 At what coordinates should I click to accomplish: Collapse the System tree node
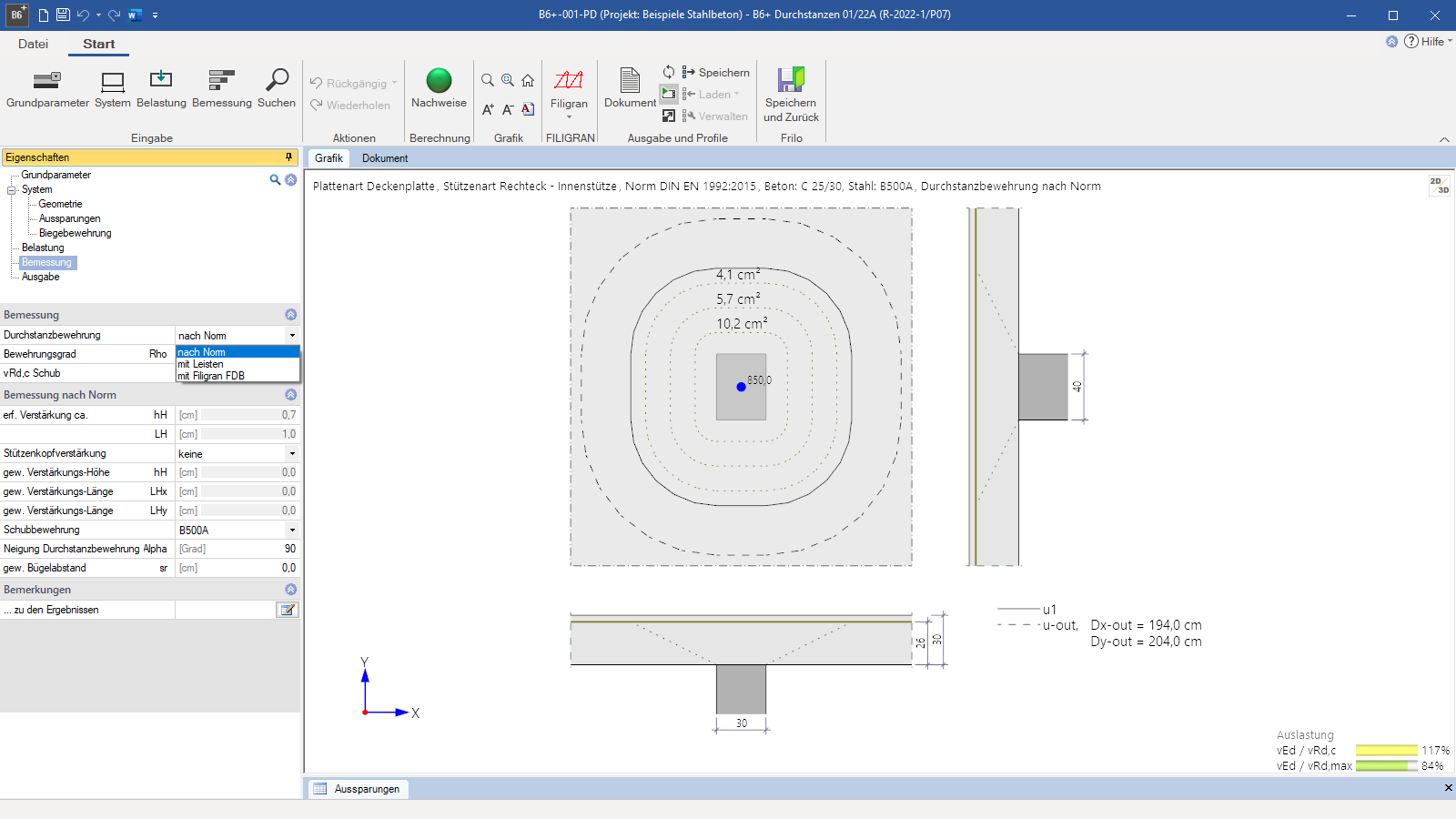point(12,190)
